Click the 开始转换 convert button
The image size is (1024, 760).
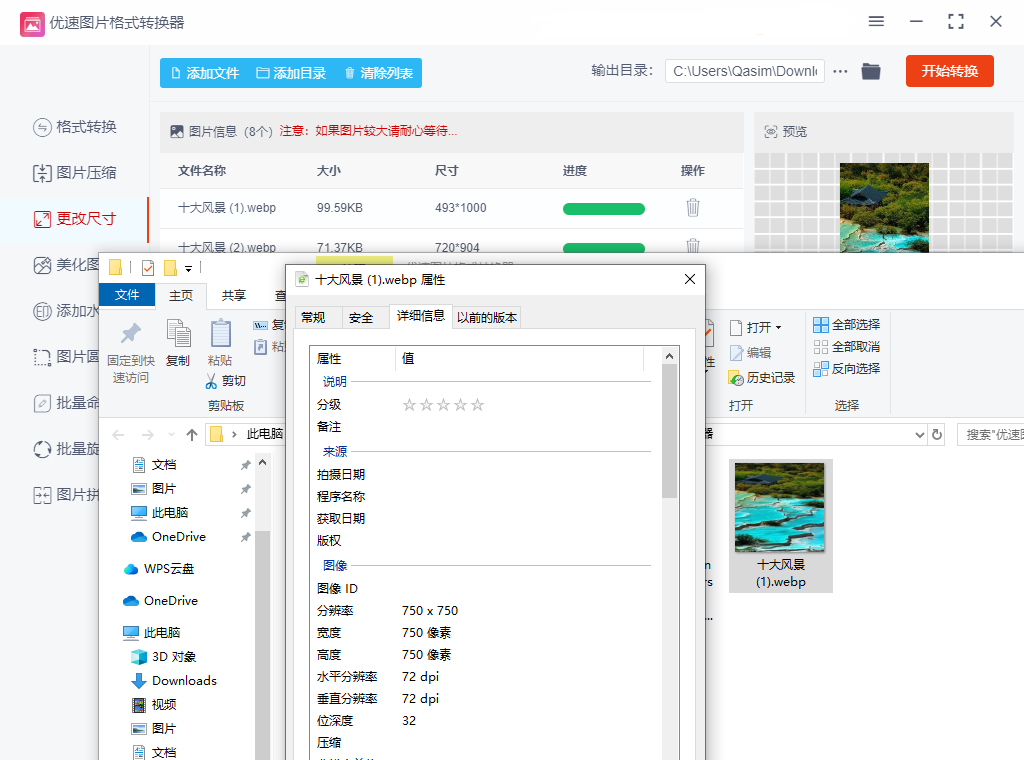tap(949, 71)
